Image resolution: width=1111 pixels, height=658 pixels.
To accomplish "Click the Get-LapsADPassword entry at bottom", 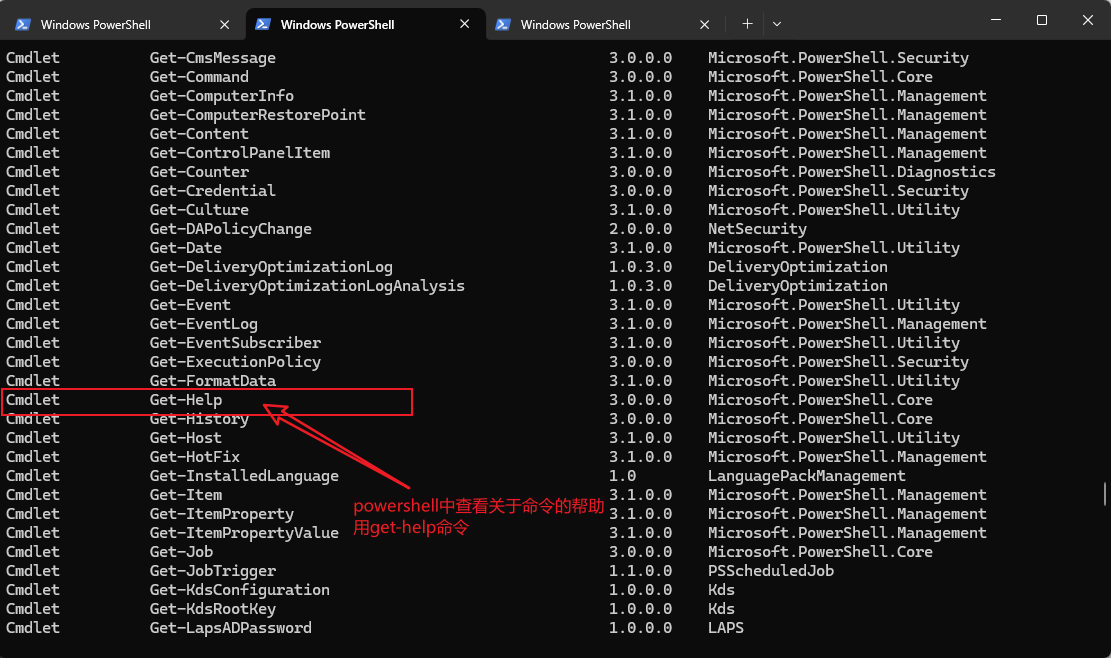I will [230, 627].
